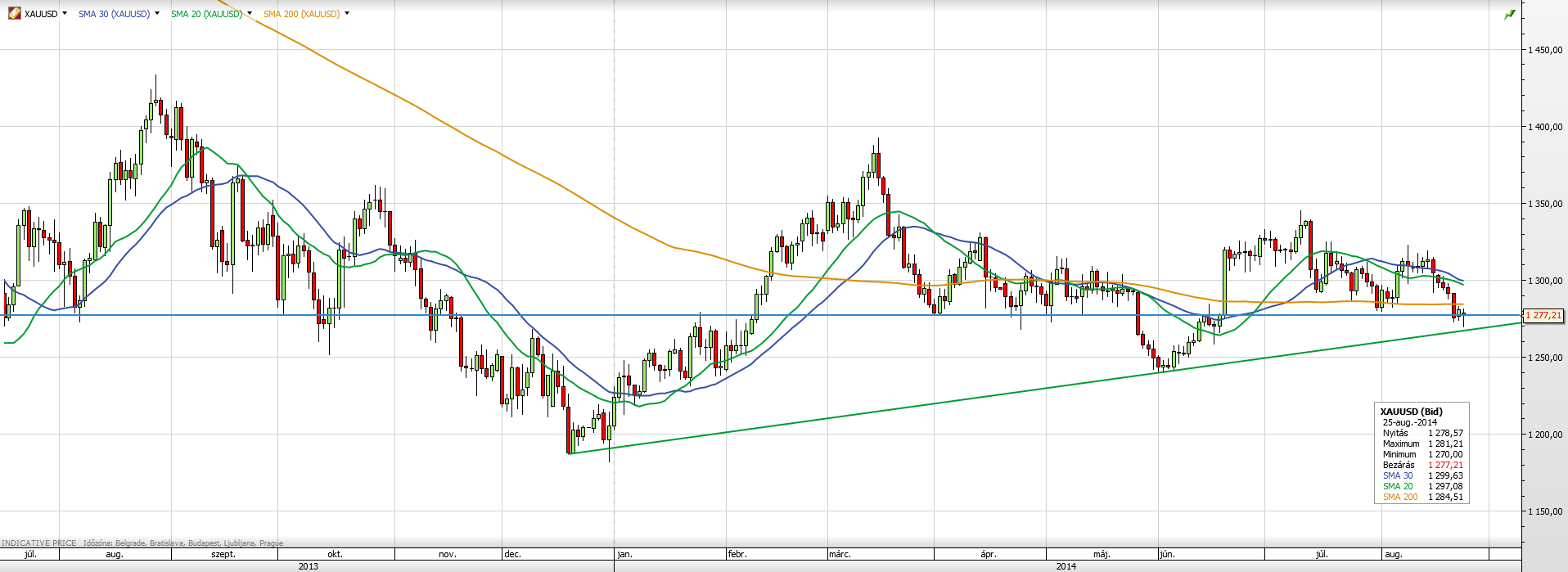Click the Bezárás label in info box
The image size is (1568, 572).
pos(1399,465)
